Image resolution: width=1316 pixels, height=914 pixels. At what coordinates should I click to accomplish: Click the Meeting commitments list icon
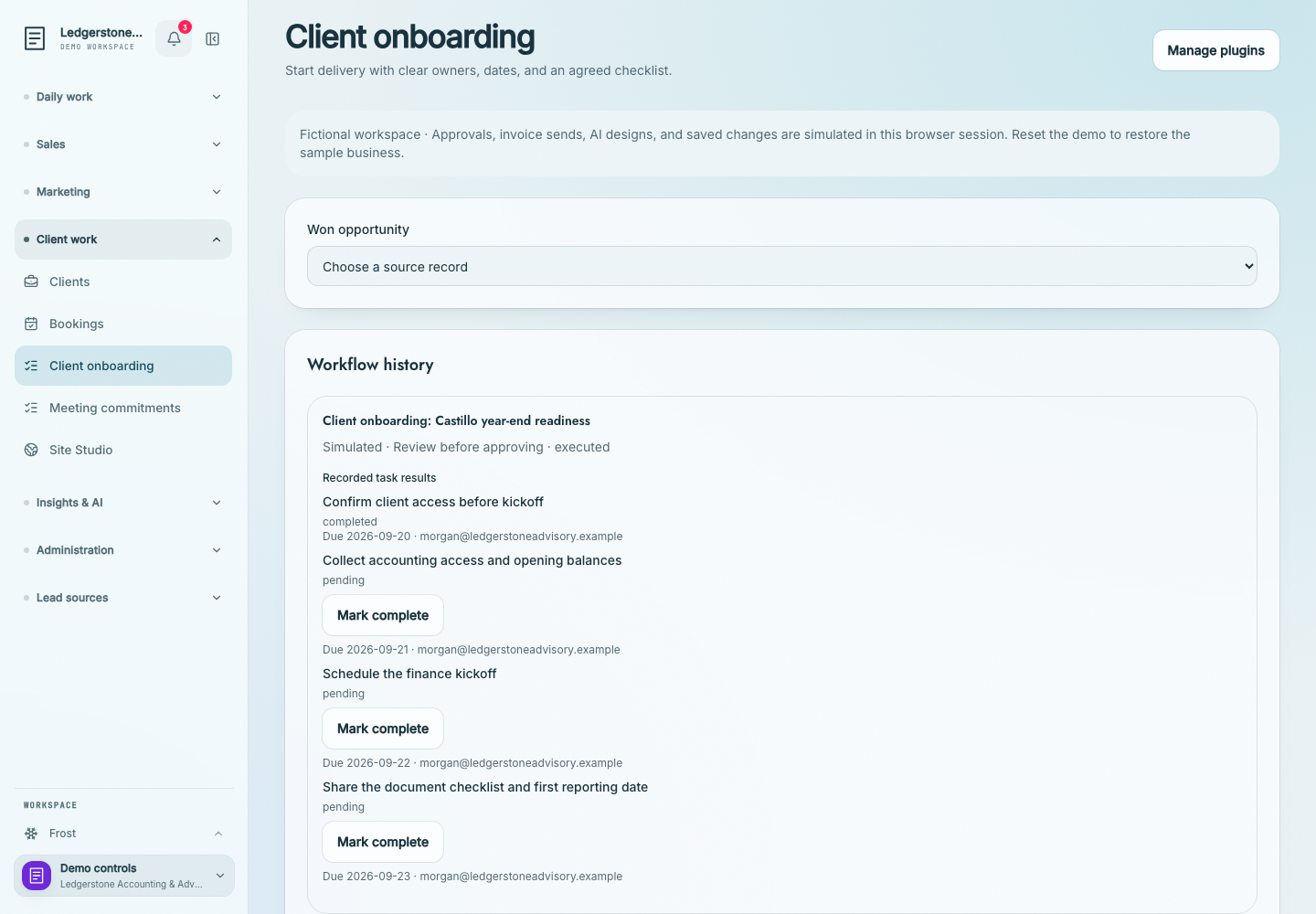coord(31,408)
